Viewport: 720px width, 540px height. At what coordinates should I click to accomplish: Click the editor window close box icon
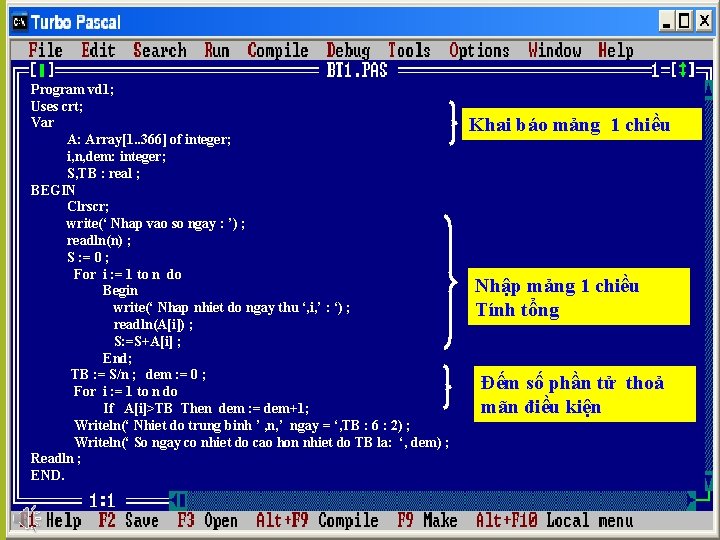[x=42, y=70]
